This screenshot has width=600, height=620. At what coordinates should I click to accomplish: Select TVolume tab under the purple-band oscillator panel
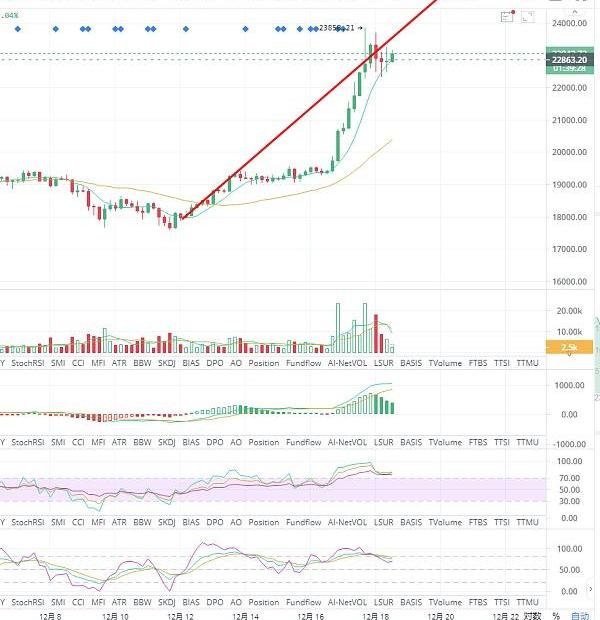[x=445, y=522]
